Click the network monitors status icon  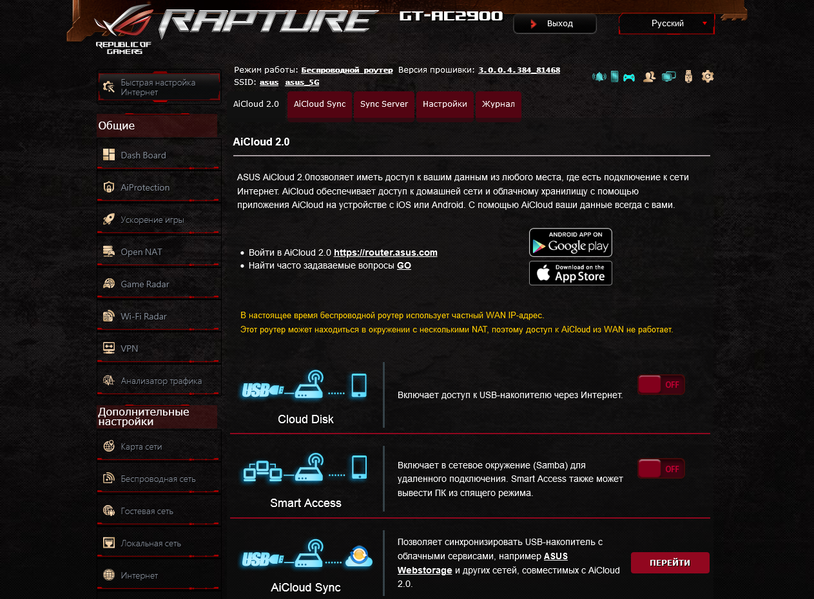pos(669,77)
